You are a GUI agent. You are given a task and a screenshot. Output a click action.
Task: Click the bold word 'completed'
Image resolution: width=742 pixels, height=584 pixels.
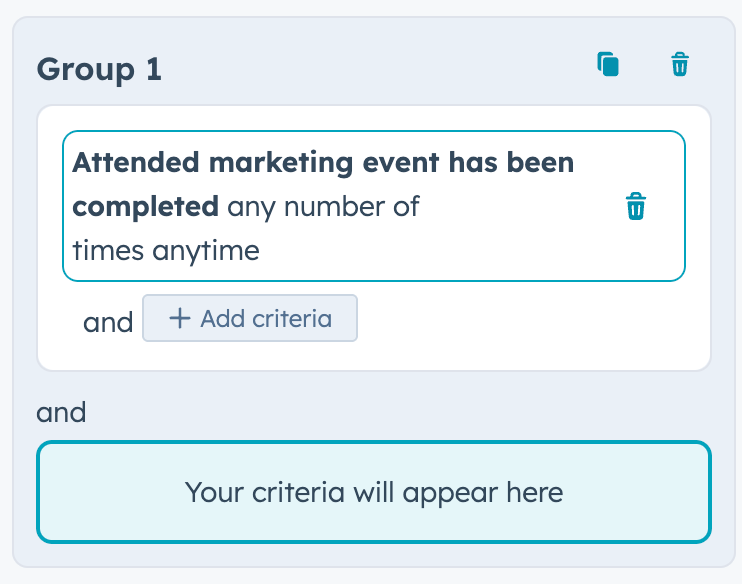145,207
